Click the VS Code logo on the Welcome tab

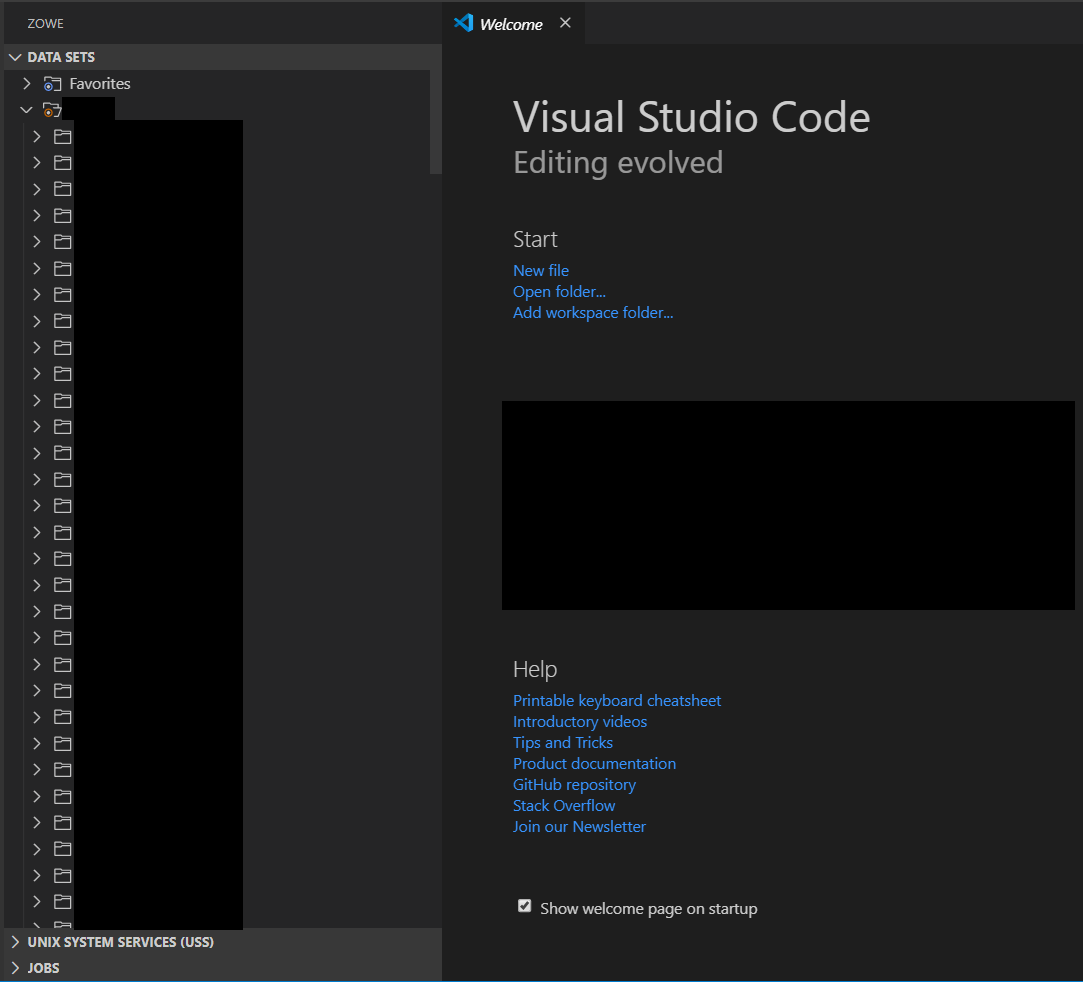click(x=463, y=23)
